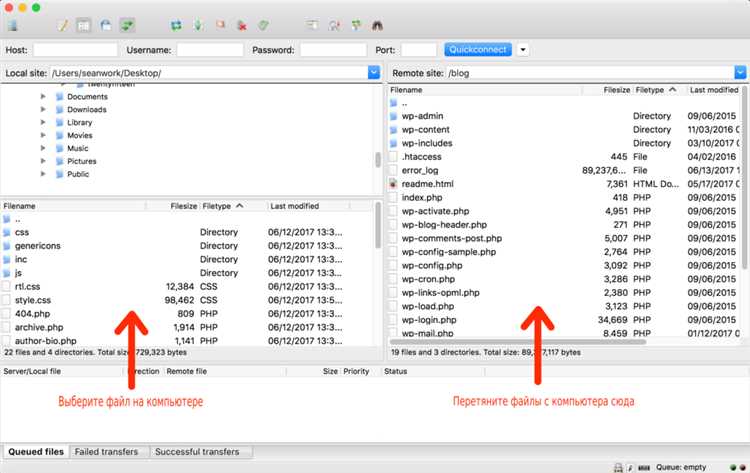Expand the Library folder in local tree

(x=43, y=122)
